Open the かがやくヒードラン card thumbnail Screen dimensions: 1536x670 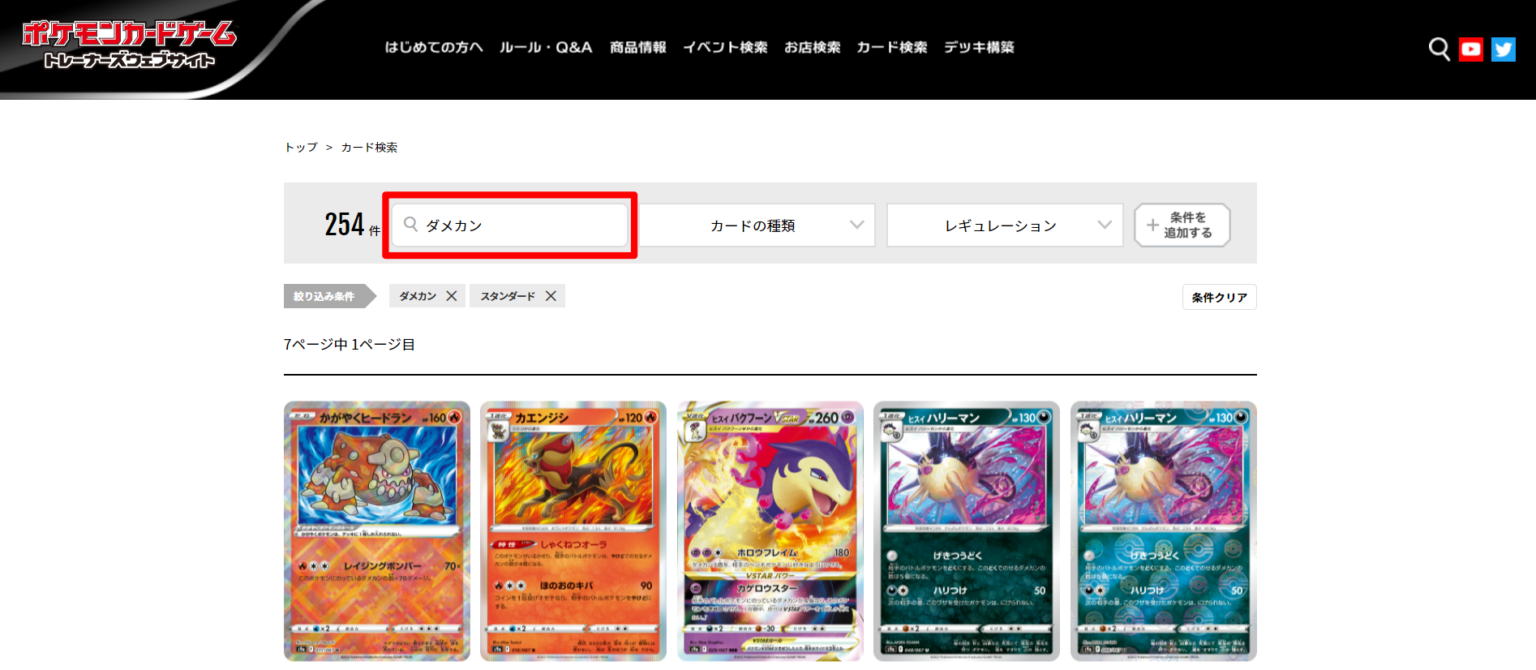(377, 531)
